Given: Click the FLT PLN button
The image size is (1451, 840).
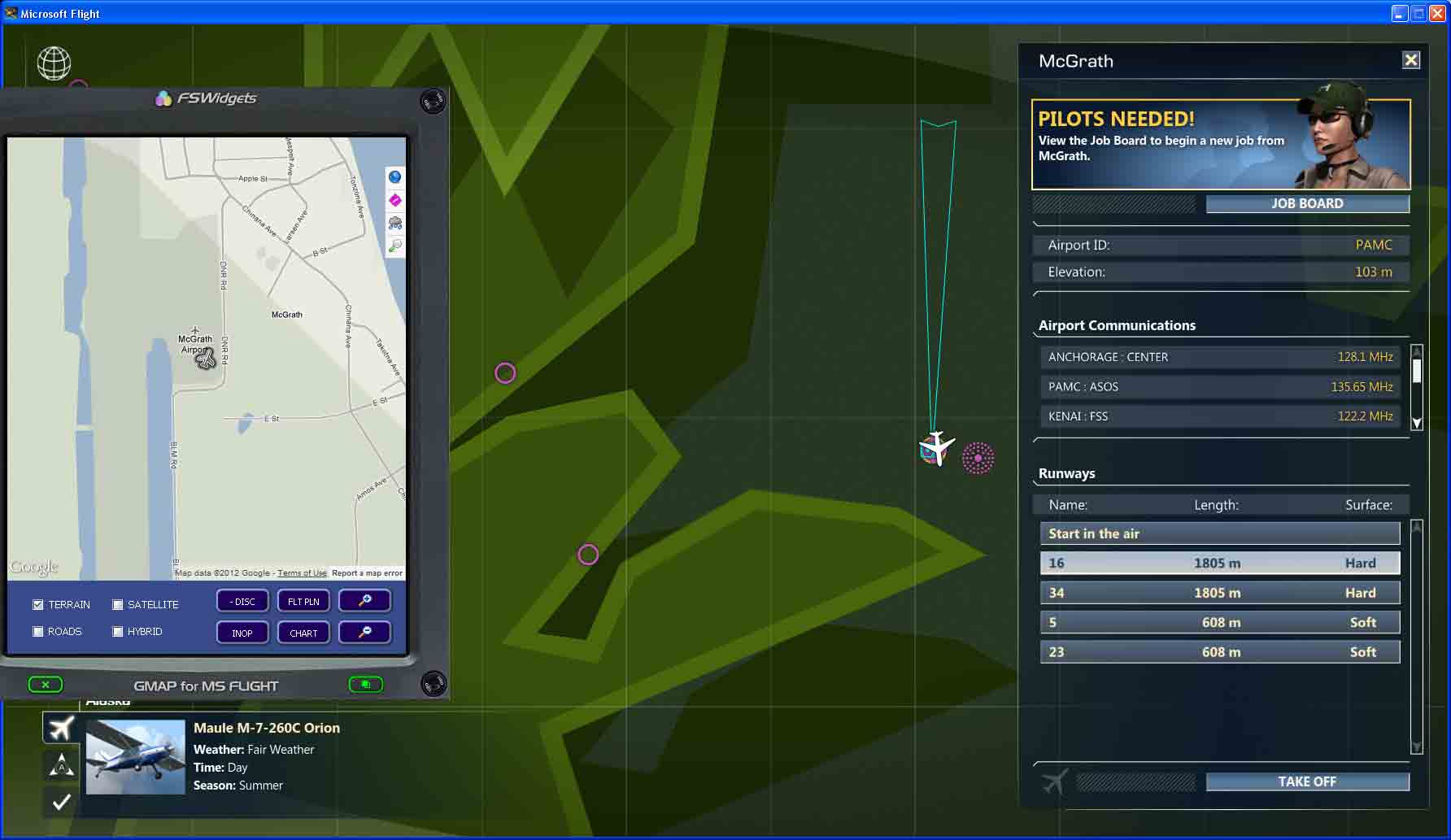Looking at the screenshot, I should [303, 601].
